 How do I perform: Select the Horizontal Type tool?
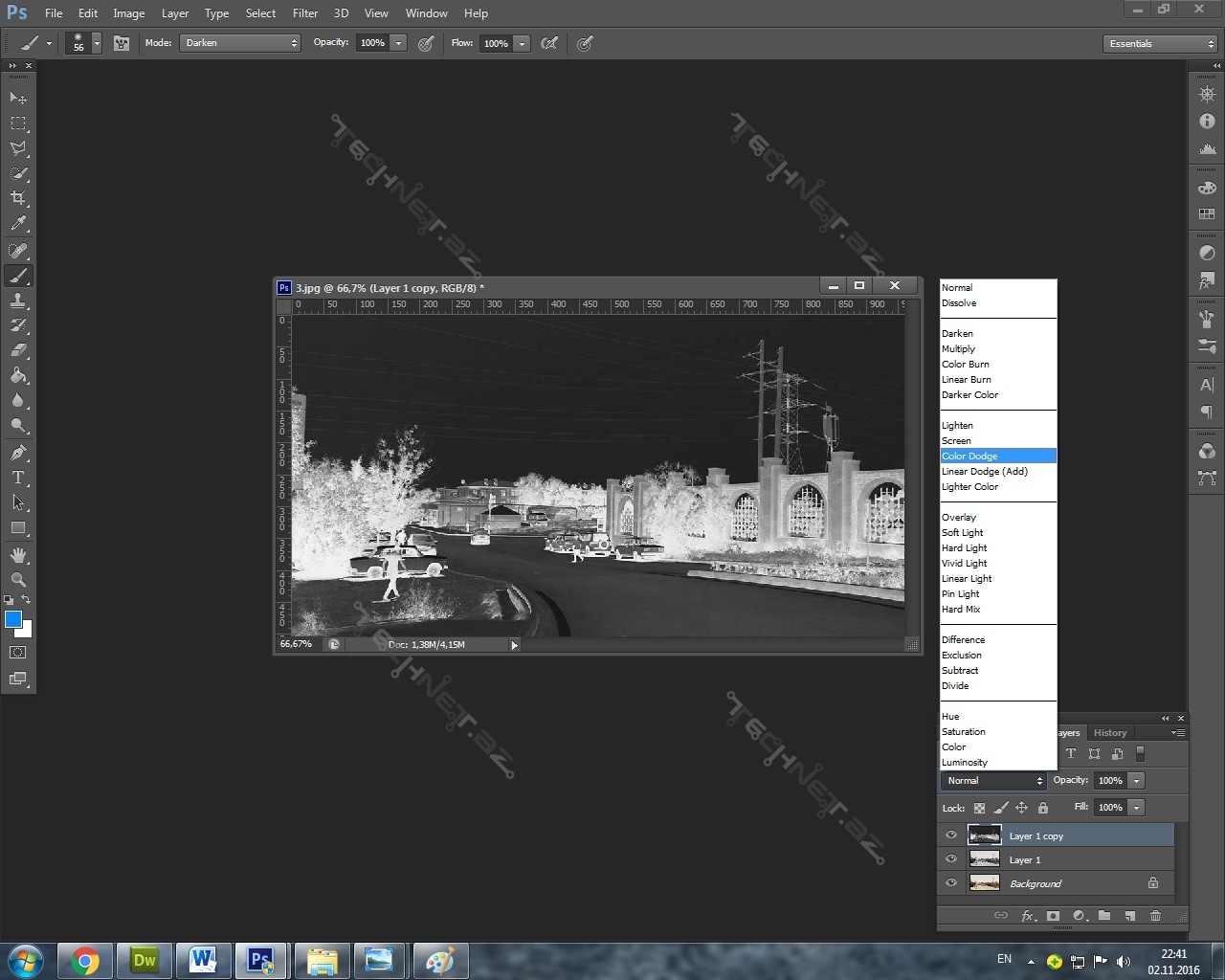[18, 478]
